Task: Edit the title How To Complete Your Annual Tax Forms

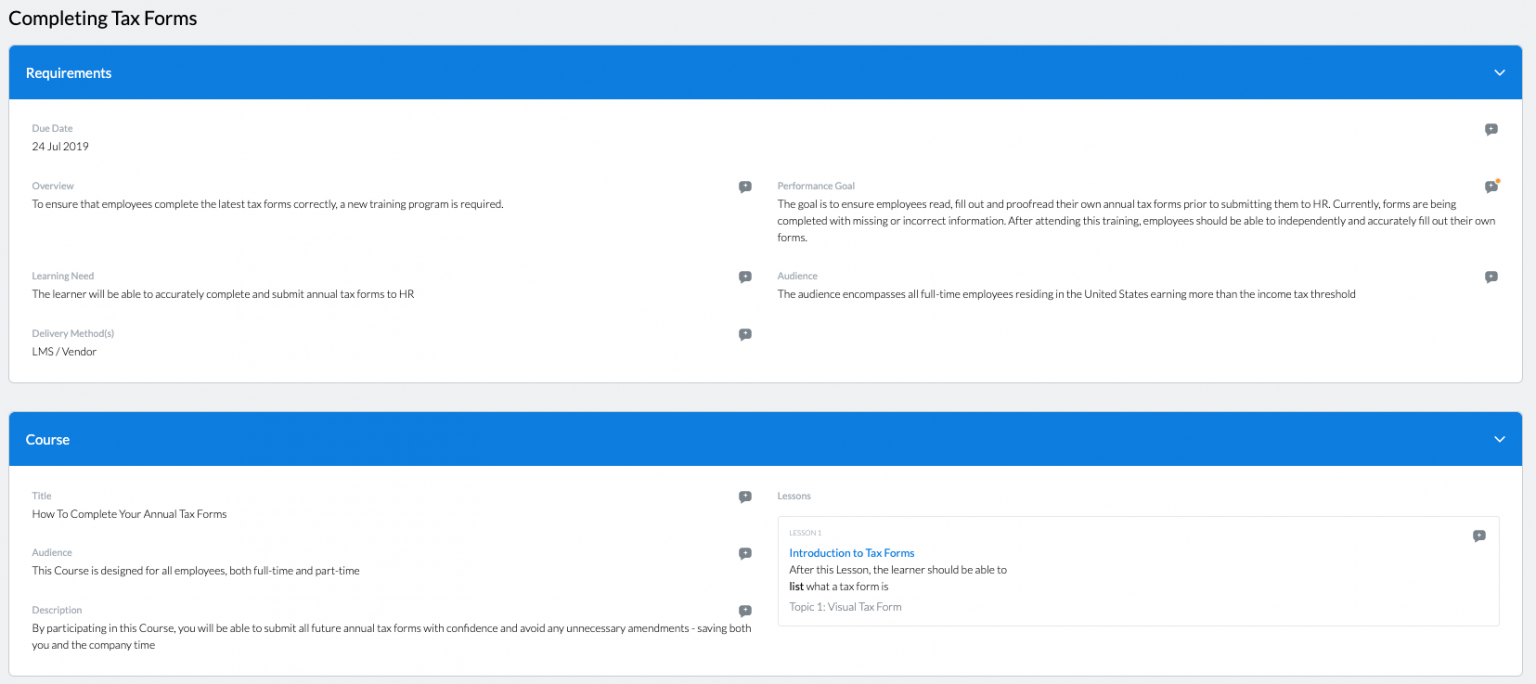Action: 129,513
